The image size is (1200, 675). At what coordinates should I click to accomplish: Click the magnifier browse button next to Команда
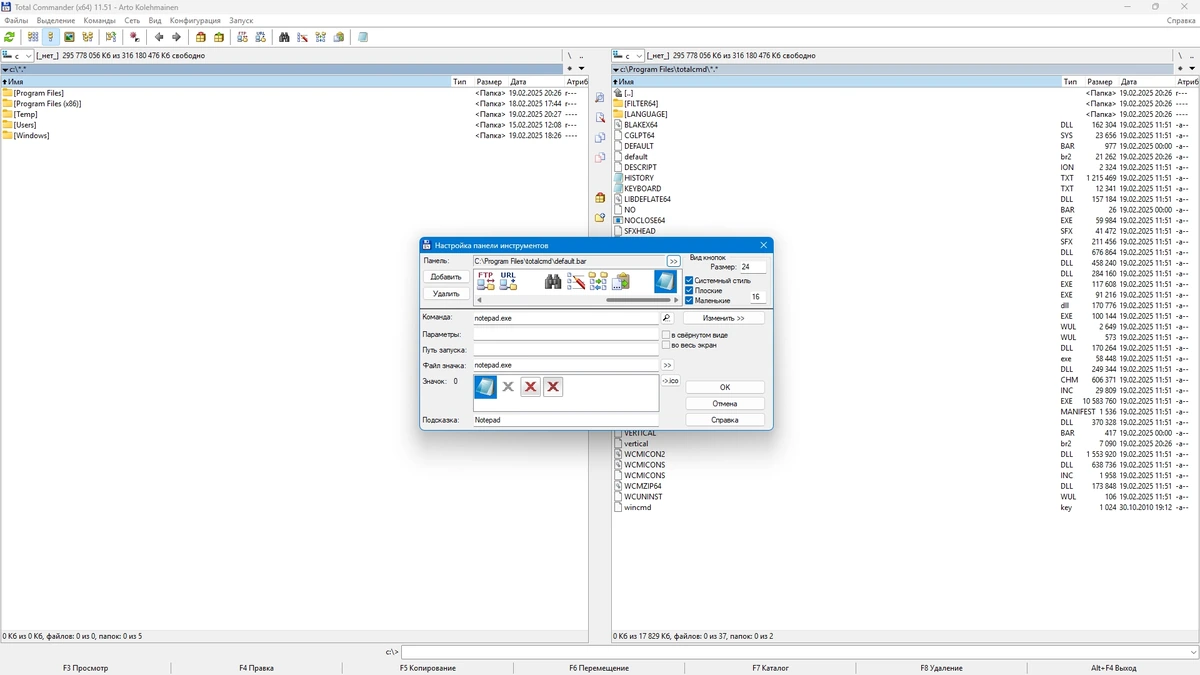pos(667,318)
